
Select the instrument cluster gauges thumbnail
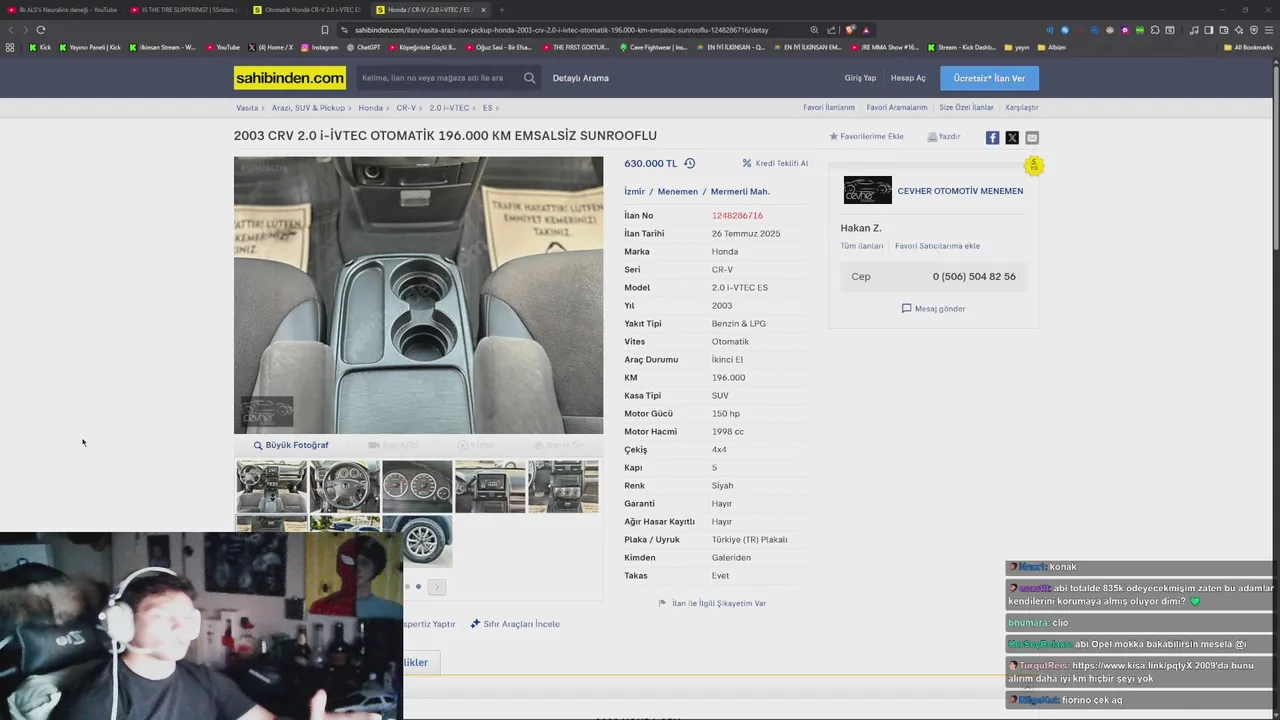point(417,487)
